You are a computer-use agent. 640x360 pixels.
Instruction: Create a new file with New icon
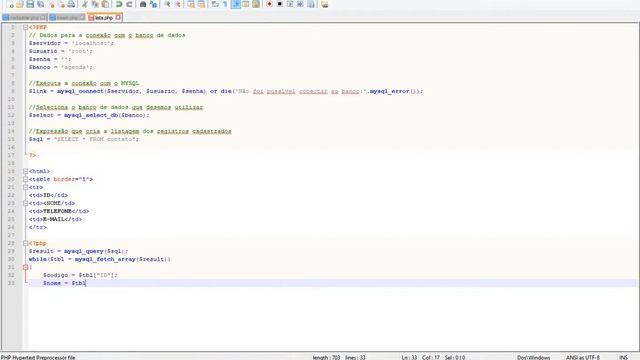pos(11,4)
